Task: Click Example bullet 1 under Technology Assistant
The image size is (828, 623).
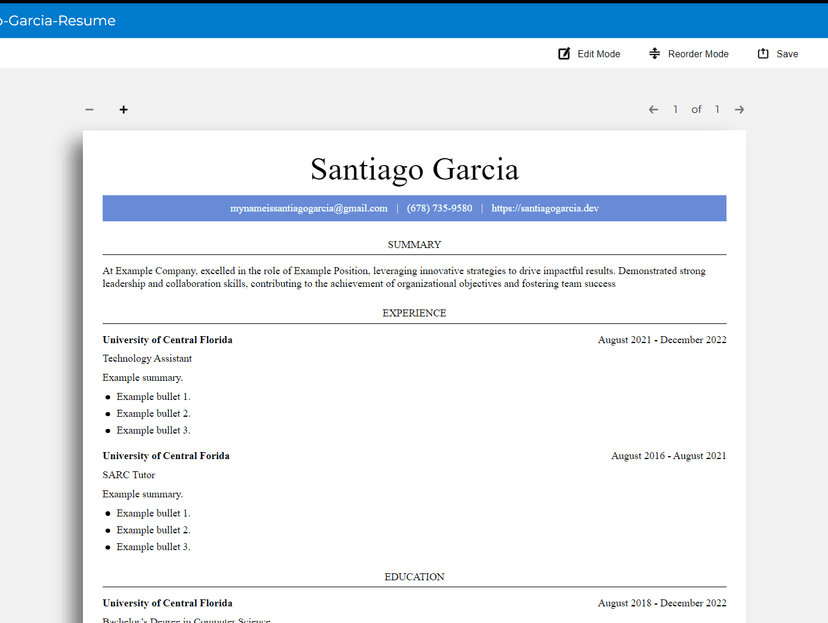Action: point(154,397)
